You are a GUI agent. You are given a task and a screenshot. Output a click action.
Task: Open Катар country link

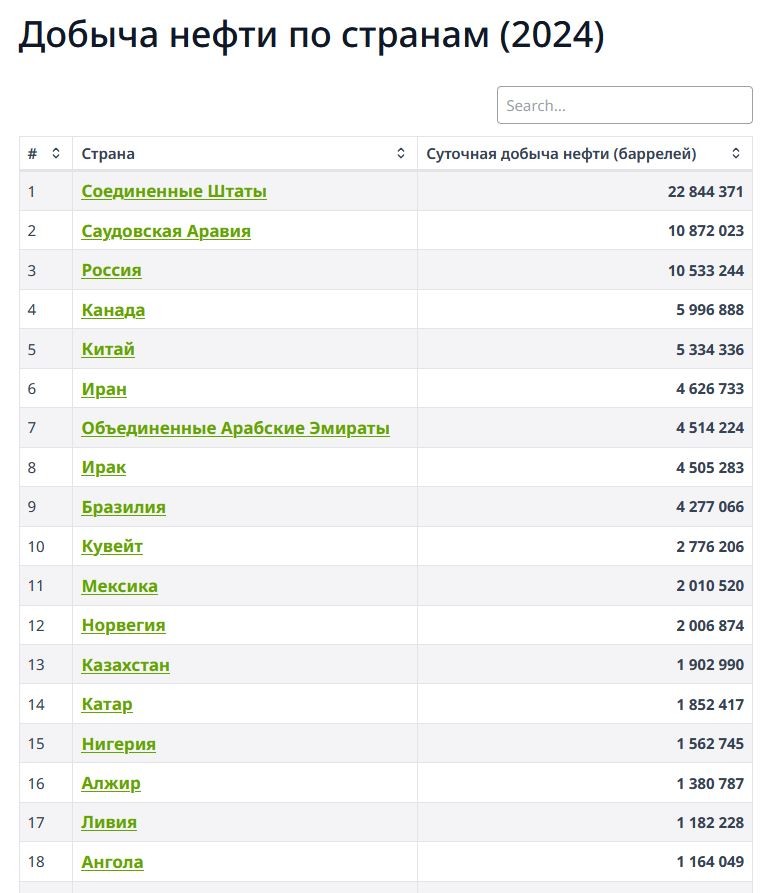pyautogui.click(x=106, y=704)
